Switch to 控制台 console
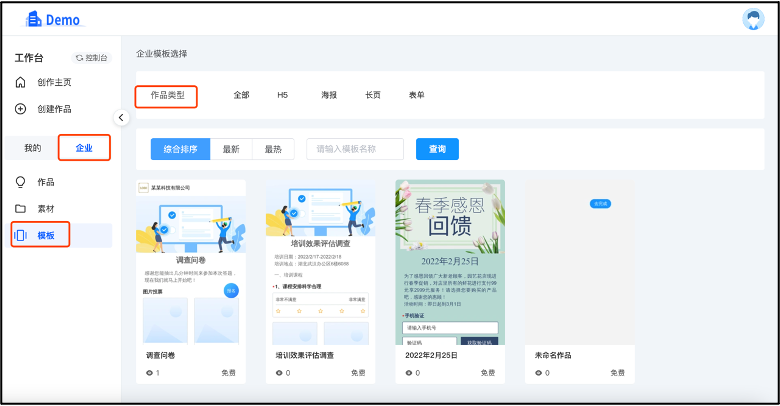The width and height of the screenshot is (780, 406). pyautogui.click(x=90, y=58)
